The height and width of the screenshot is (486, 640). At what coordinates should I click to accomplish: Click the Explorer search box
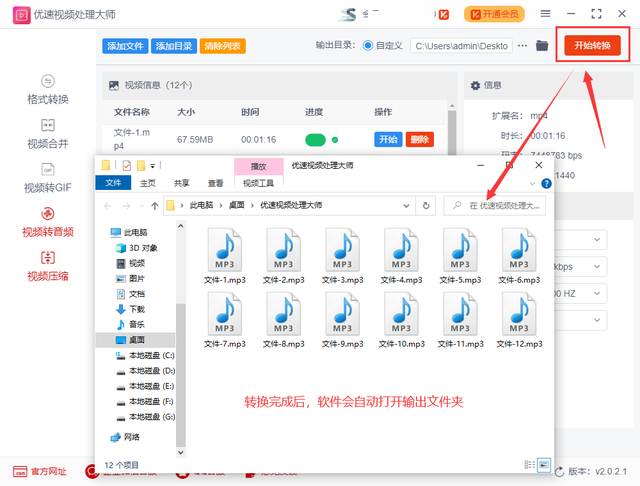[x=495, y=206]
